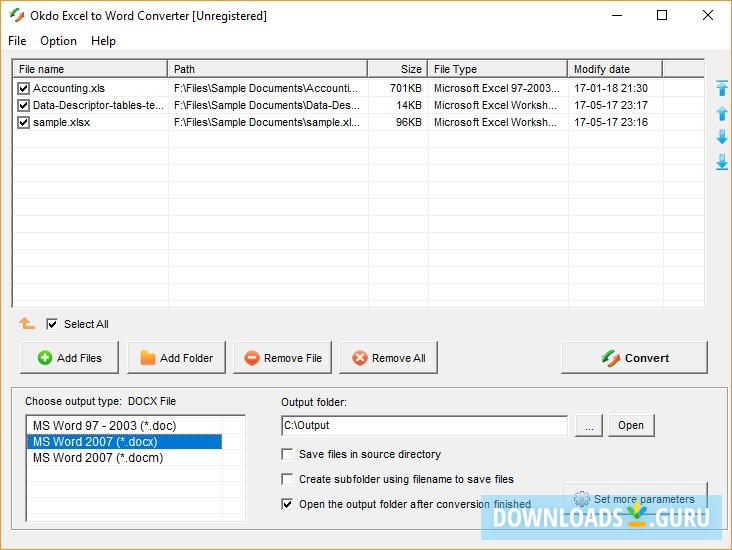
Task: Click the Add Files button
Action: [70, 358]
